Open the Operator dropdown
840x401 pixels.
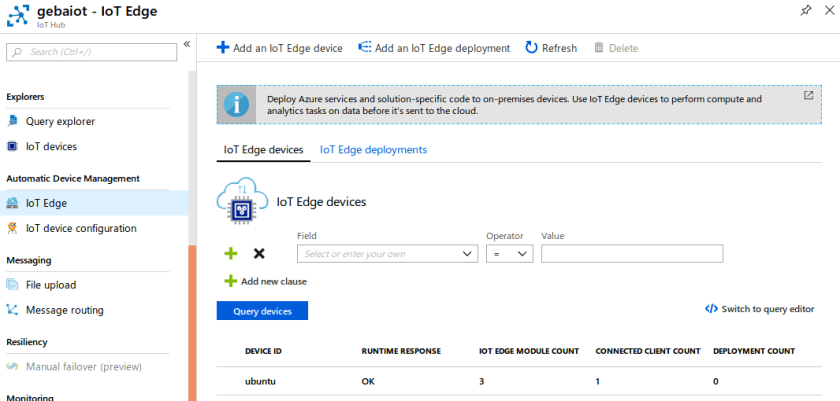point(509,254)
